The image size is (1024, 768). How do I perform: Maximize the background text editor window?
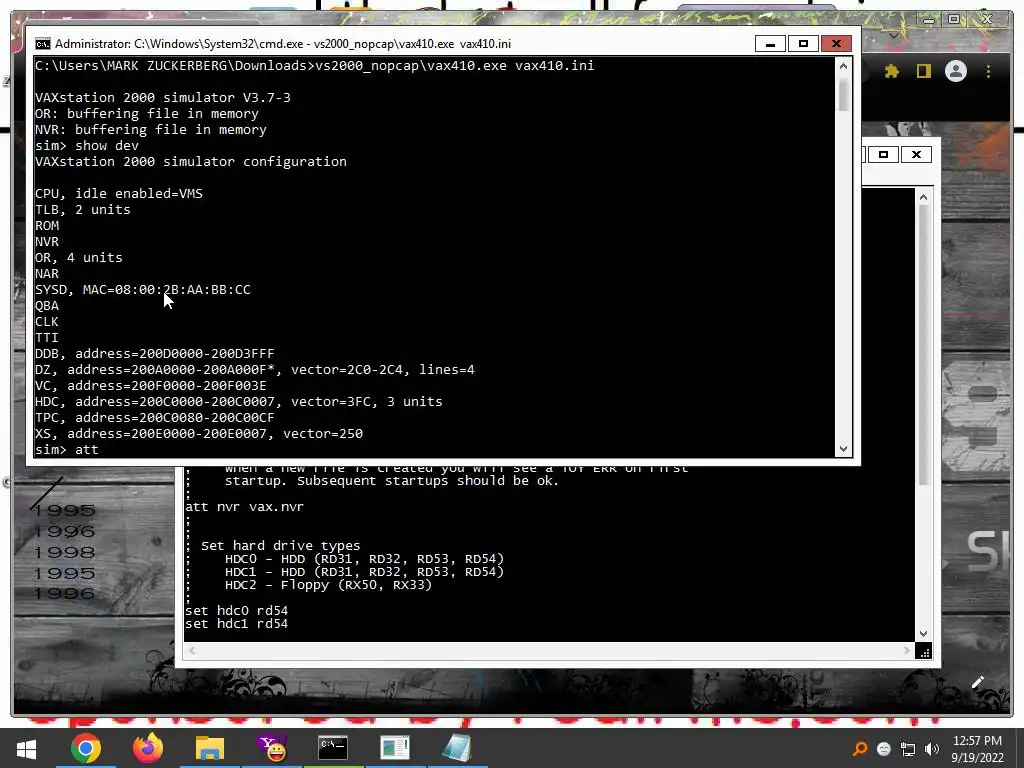pos(884,155)
